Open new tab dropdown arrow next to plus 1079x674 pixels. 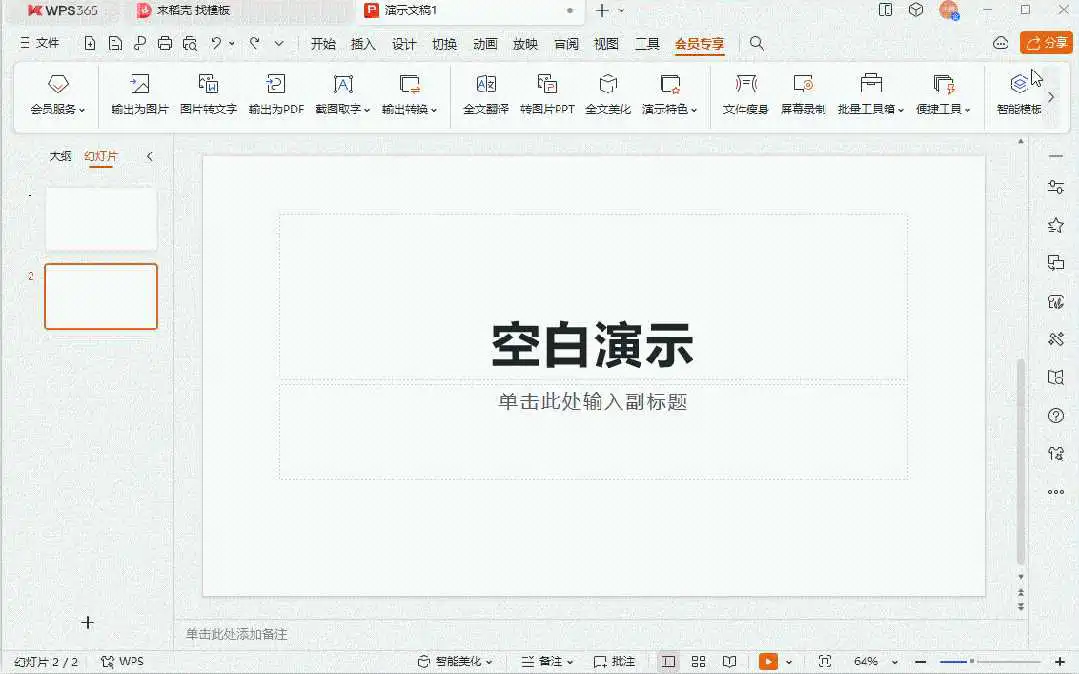[621, 10]
